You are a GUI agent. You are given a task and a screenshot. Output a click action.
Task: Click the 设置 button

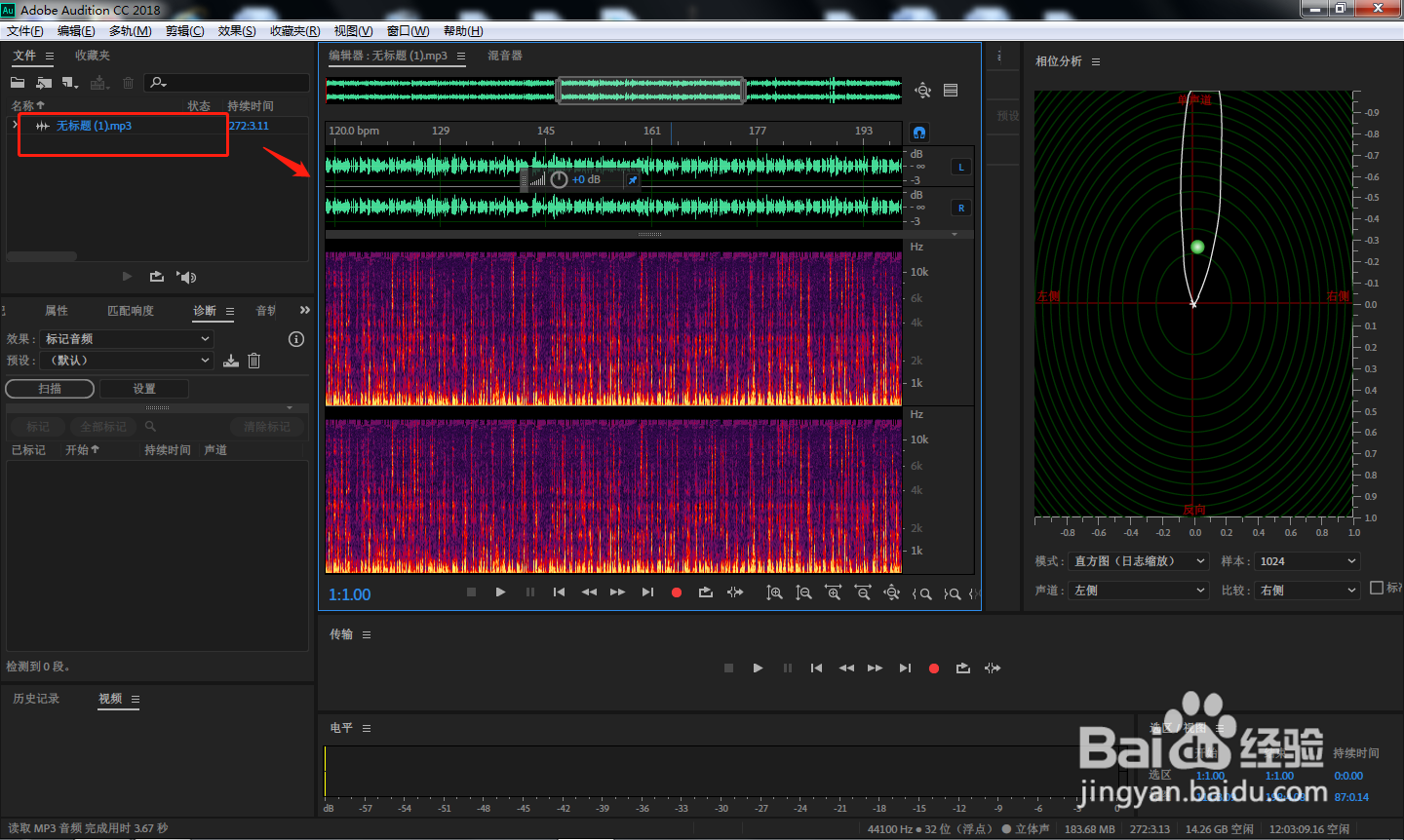tap(144, 389)
